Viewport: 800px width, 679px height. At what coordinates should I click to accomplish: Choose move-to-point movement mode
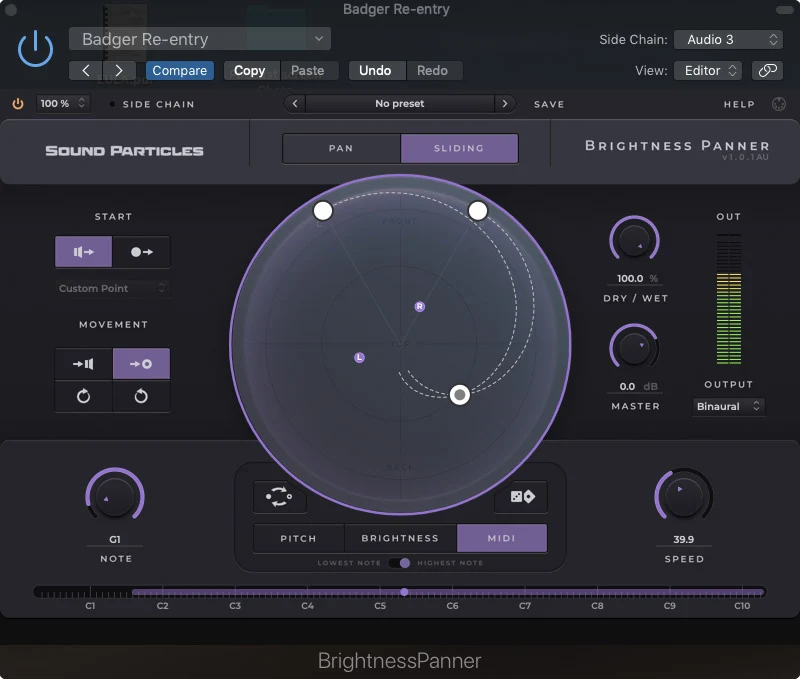141,364
